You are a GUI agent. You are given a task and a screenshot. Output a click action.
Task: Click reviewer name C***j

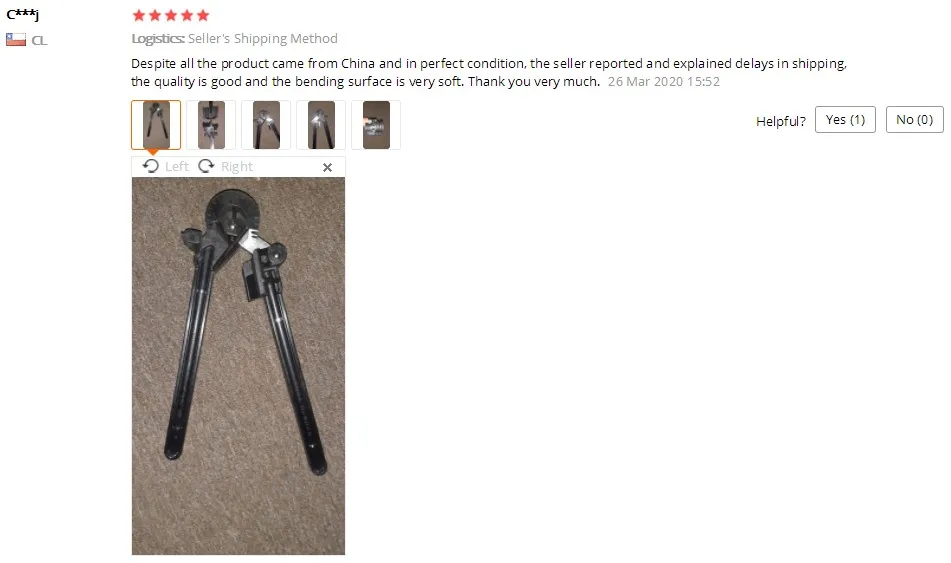tap(22, 14)
